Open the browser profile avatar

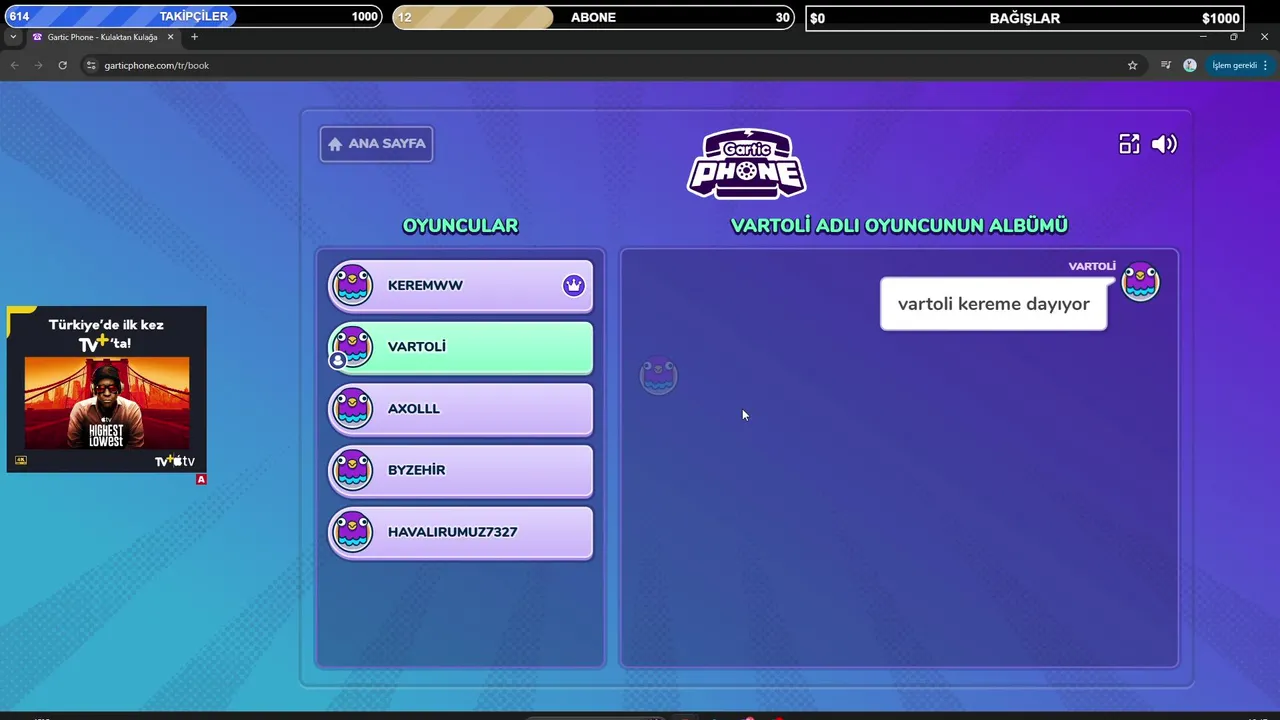[1189, 65]
